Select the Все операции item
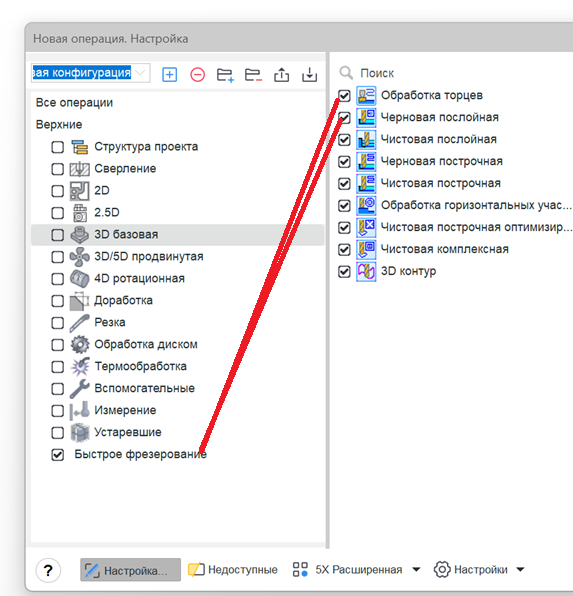The image size is (573, 596). coord(74,103)
